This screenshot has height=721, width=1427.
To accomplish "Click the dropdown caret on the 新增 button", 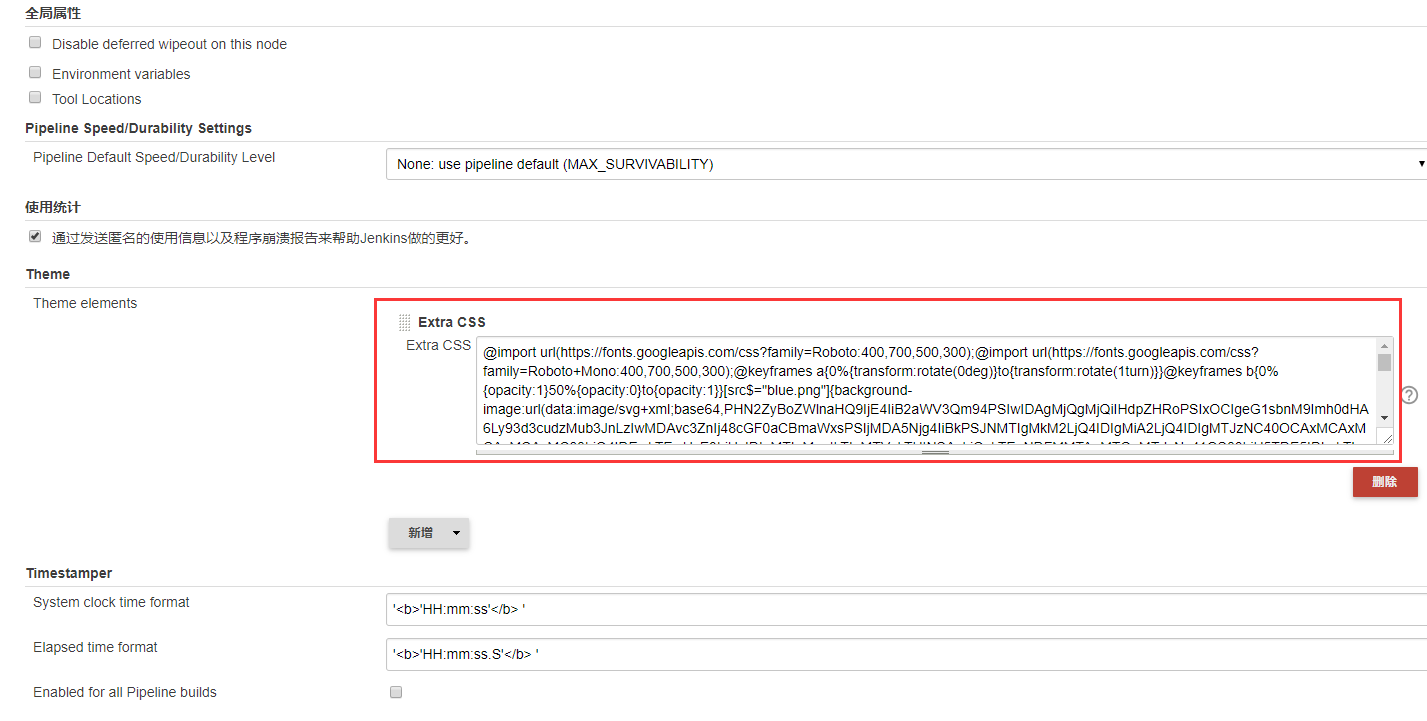I will point(458,533).
